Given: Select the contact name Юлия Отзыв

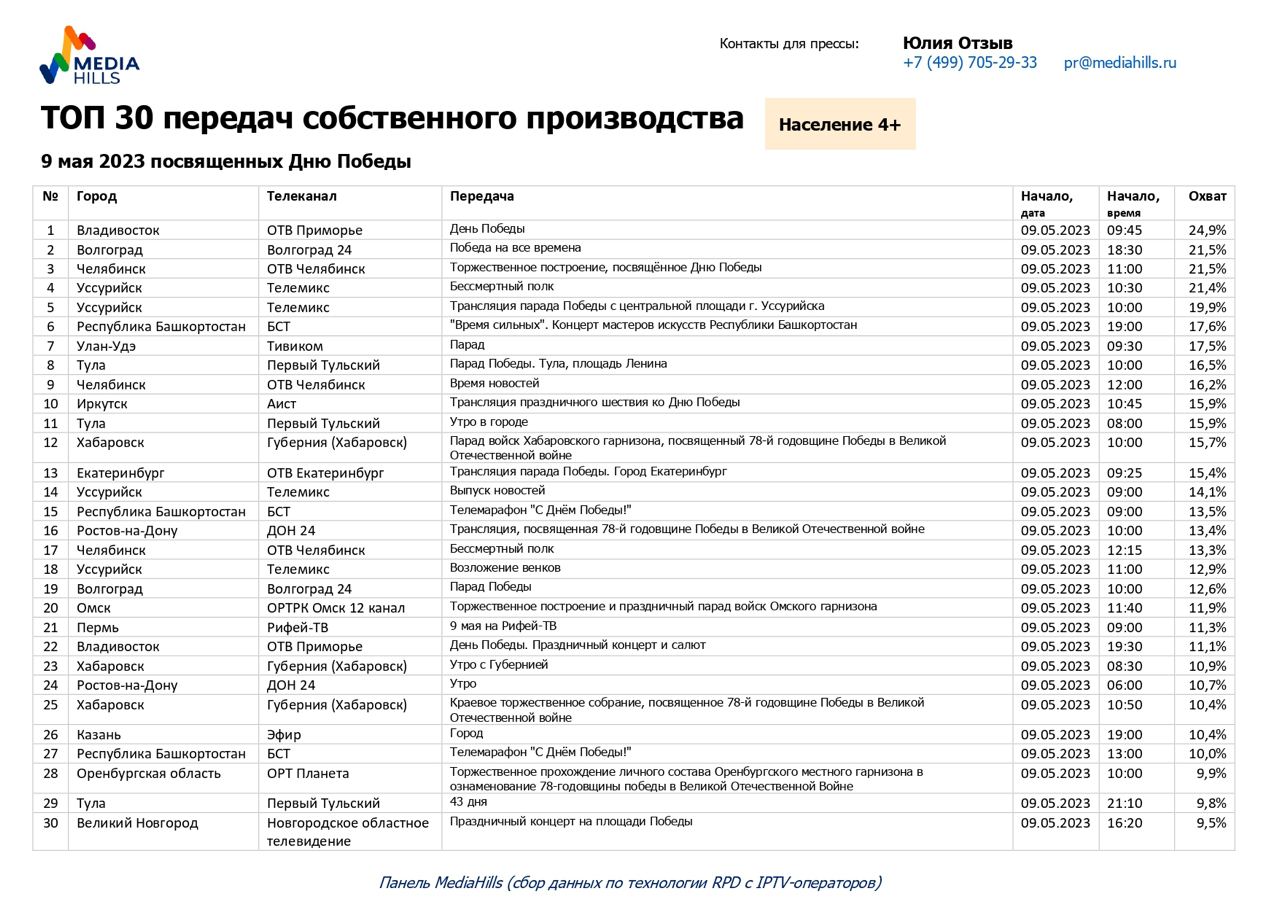Looking at the screenshot, I should click(x=957, y=43).
